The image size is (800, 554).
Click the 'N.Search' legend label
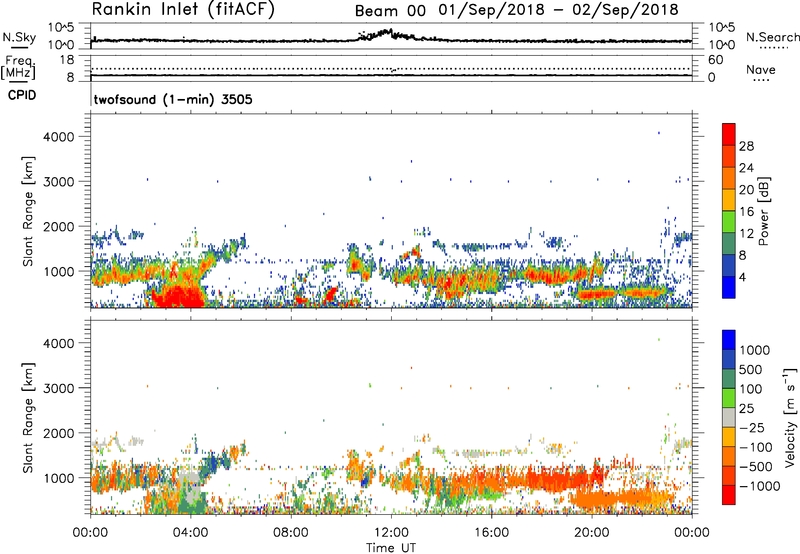772,37
